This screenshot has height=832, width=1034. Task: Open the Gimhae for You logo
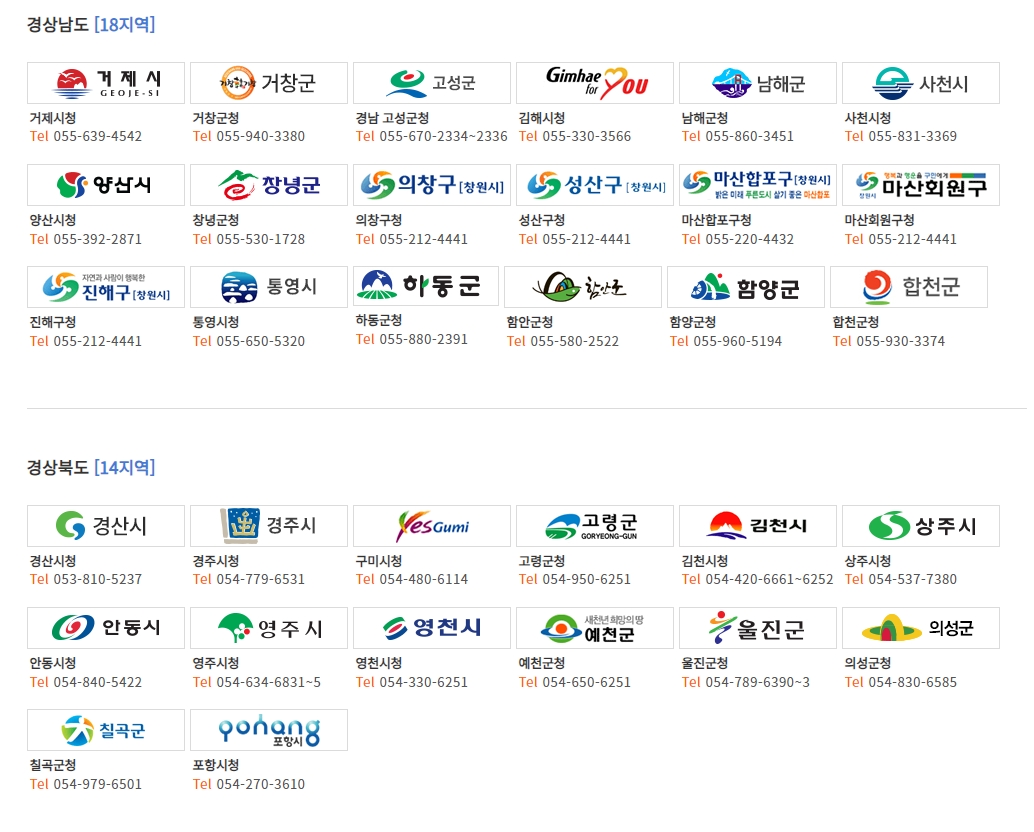pos(595,83)
